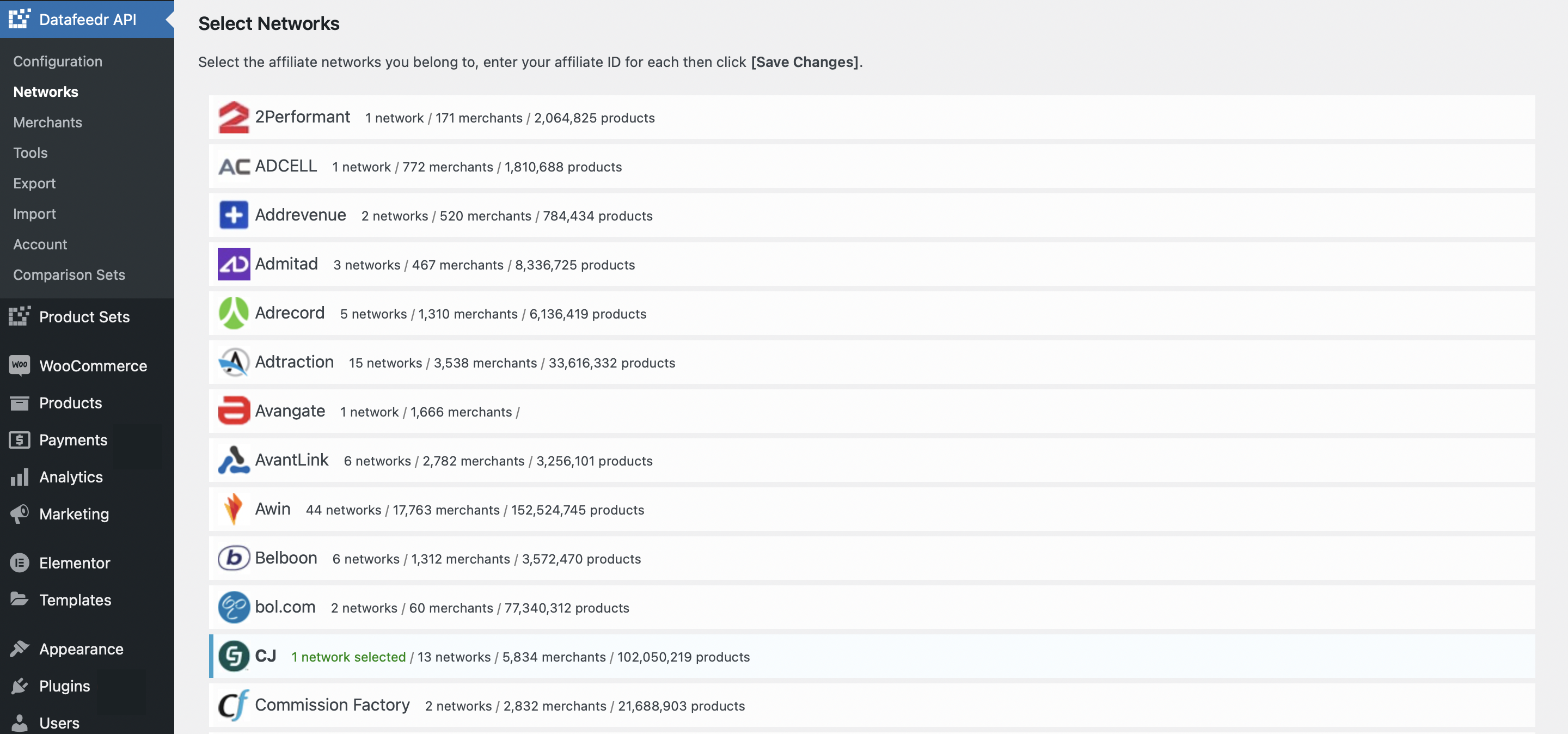The width and height of the screenshot is (1568, 734).
Task: Open the Tools submenu item
Action: coord(30,152)
